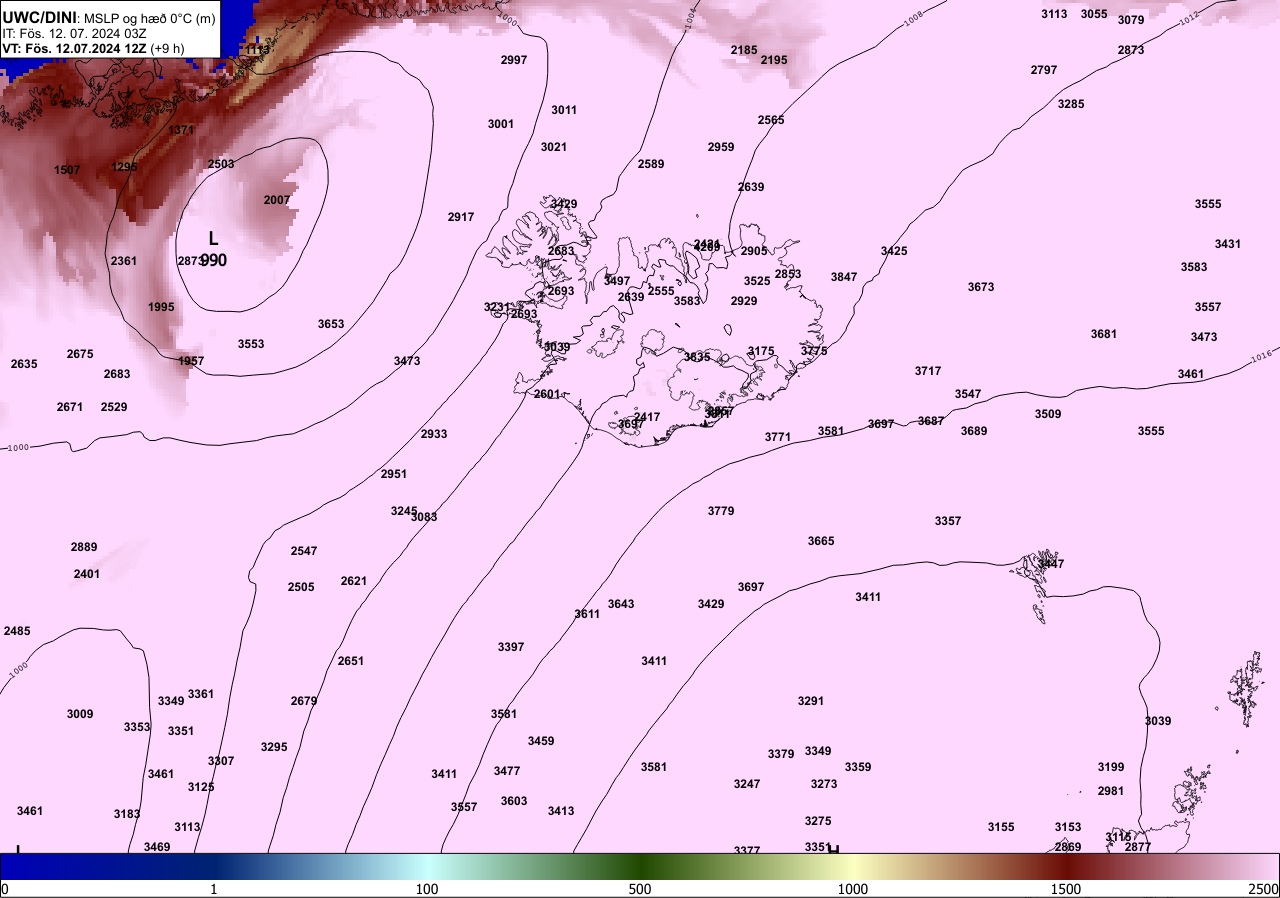Click the height value 3509
This screenshot has height=898, width=1280.
point(1048,414)
